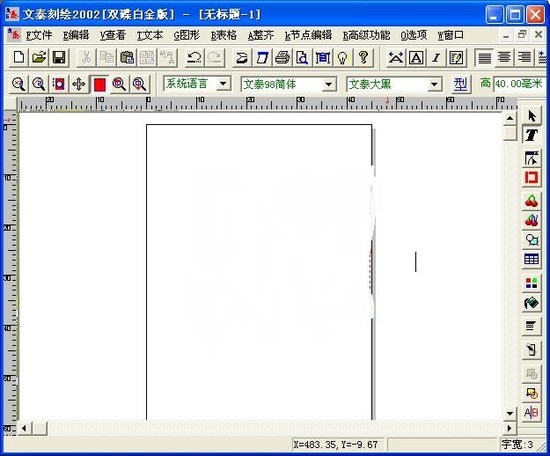
Task: Select the arrow pointer tool
Action: tap(531, 116)
